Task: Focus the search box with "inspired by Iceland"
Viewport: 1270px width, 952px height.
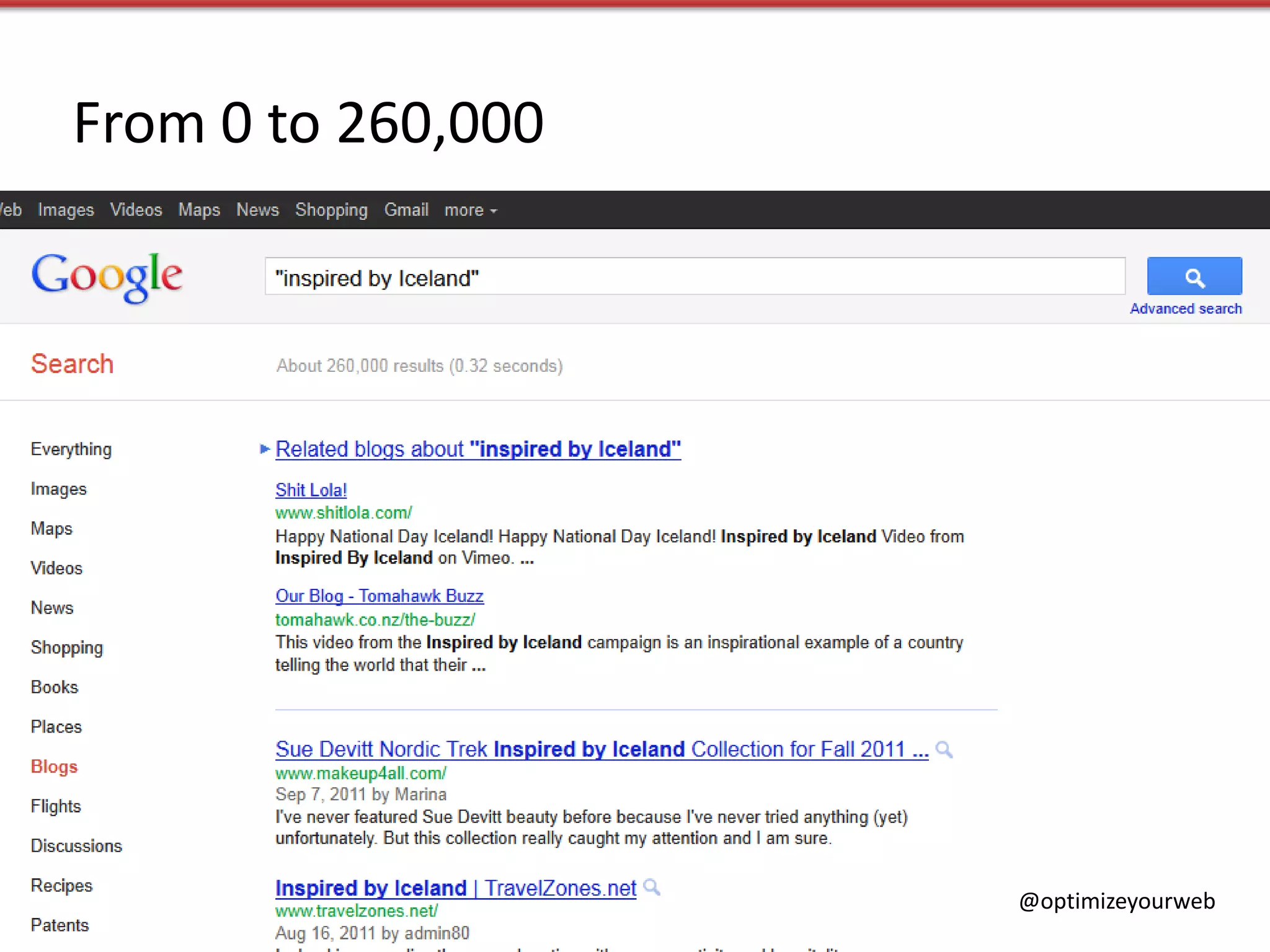Action: click(695, 276)
